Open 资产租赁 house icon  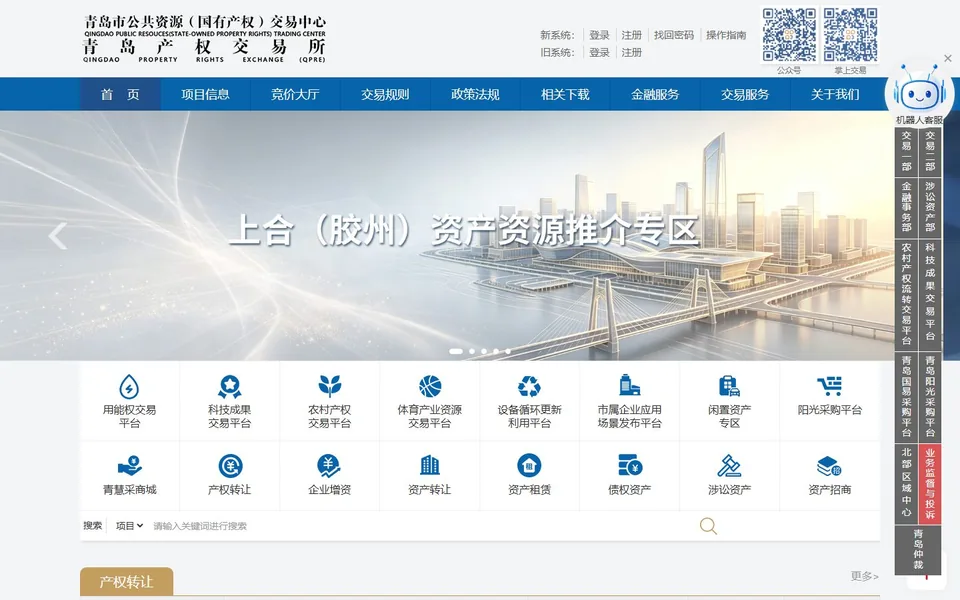point(530,465)
